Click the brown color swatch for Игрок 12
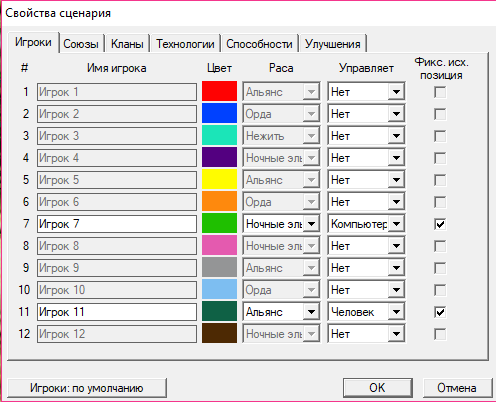The width and height of the screenshot is (496, 402). [x=219, y=333]
